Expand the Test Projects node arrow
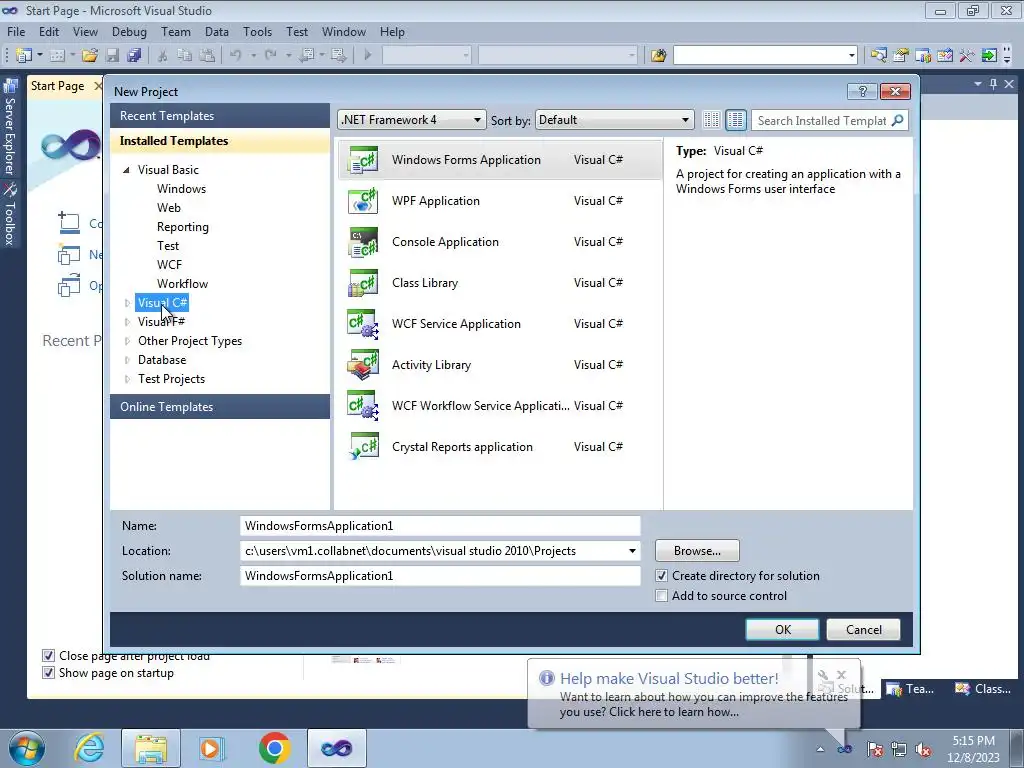The image size is (1024, 768). (x=127, y=379)
